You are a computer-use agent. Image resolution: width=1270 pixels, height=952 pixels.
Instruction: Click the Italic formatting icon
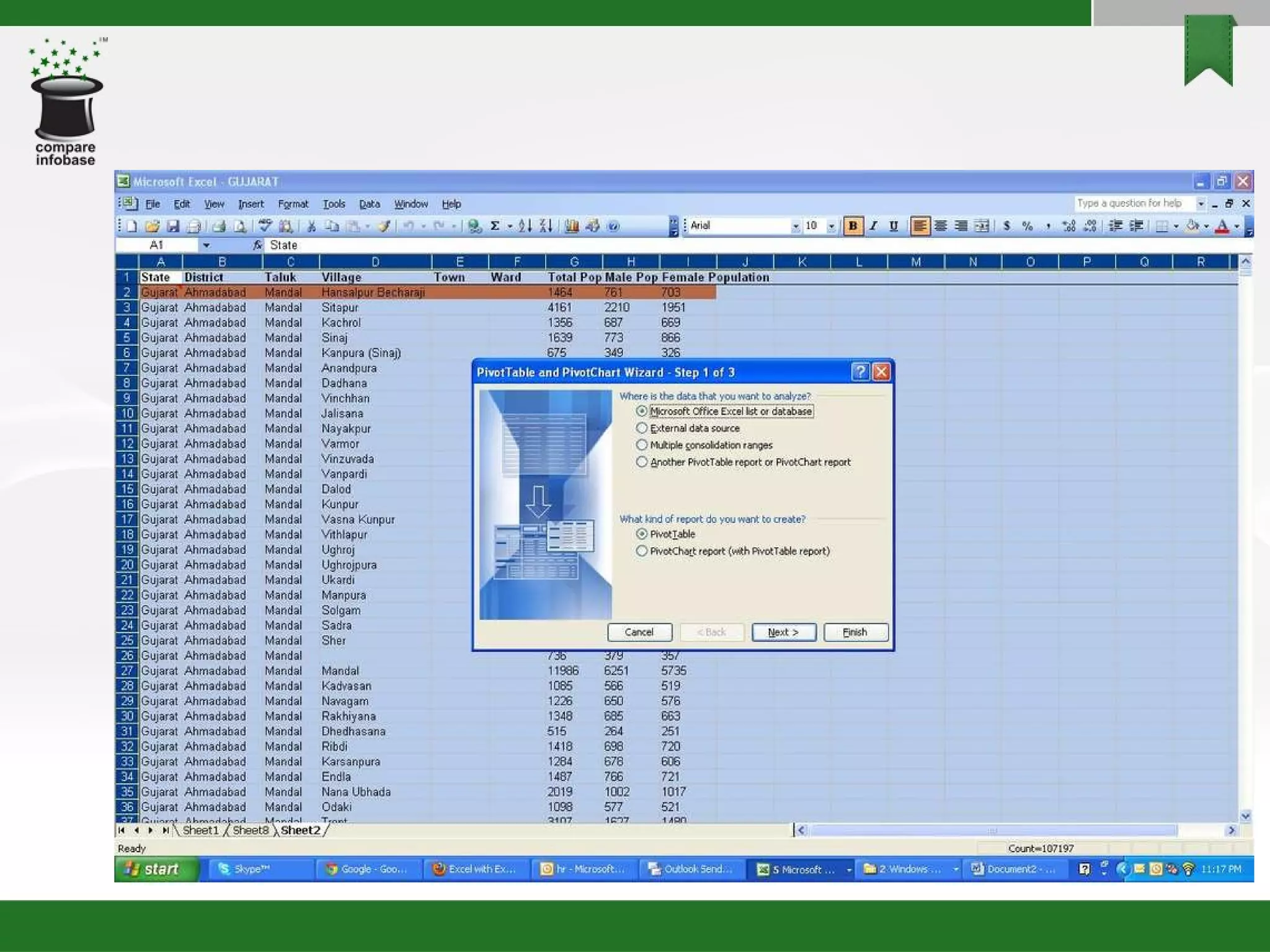point(873,226)
